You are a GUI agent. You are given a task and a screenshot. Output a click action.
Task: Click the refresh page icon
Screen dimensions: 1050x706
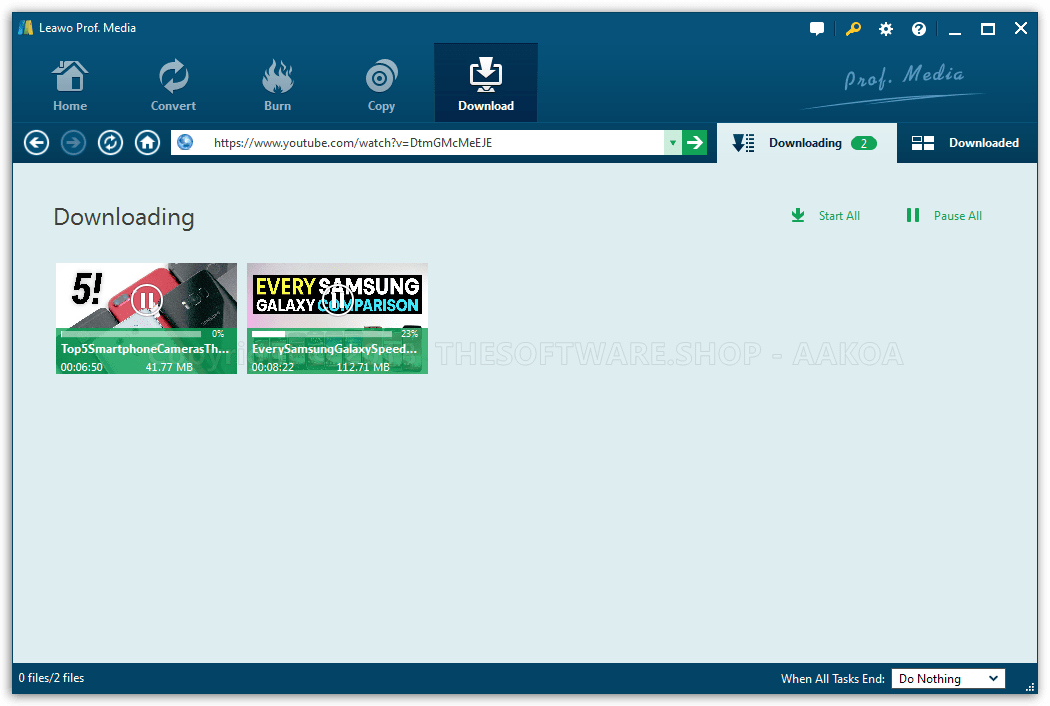click(110, 143)
